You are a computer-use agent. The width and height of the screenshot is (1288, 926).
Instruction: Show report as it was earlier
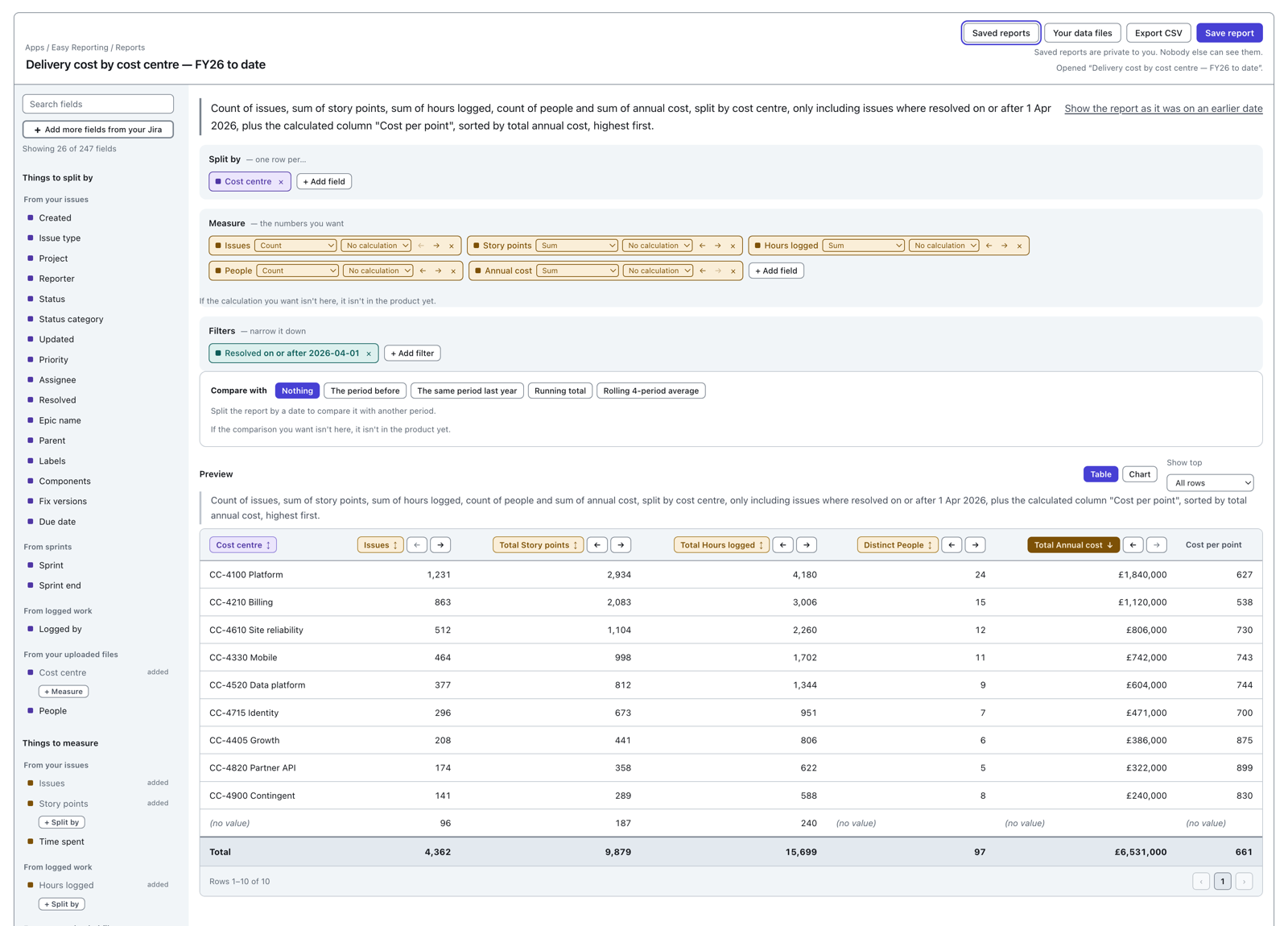(x=1163, y=109)
